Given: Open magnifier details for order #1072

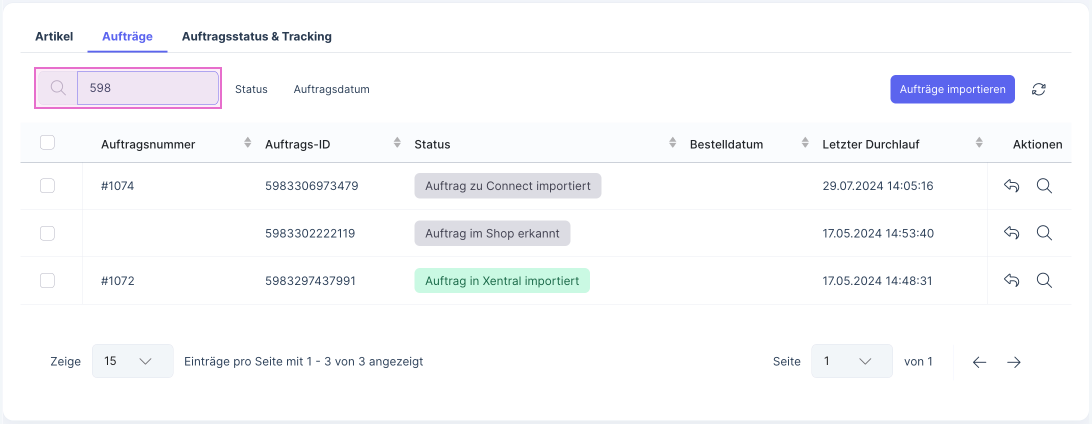Looking at the screenshot, I should (1044, 281).
